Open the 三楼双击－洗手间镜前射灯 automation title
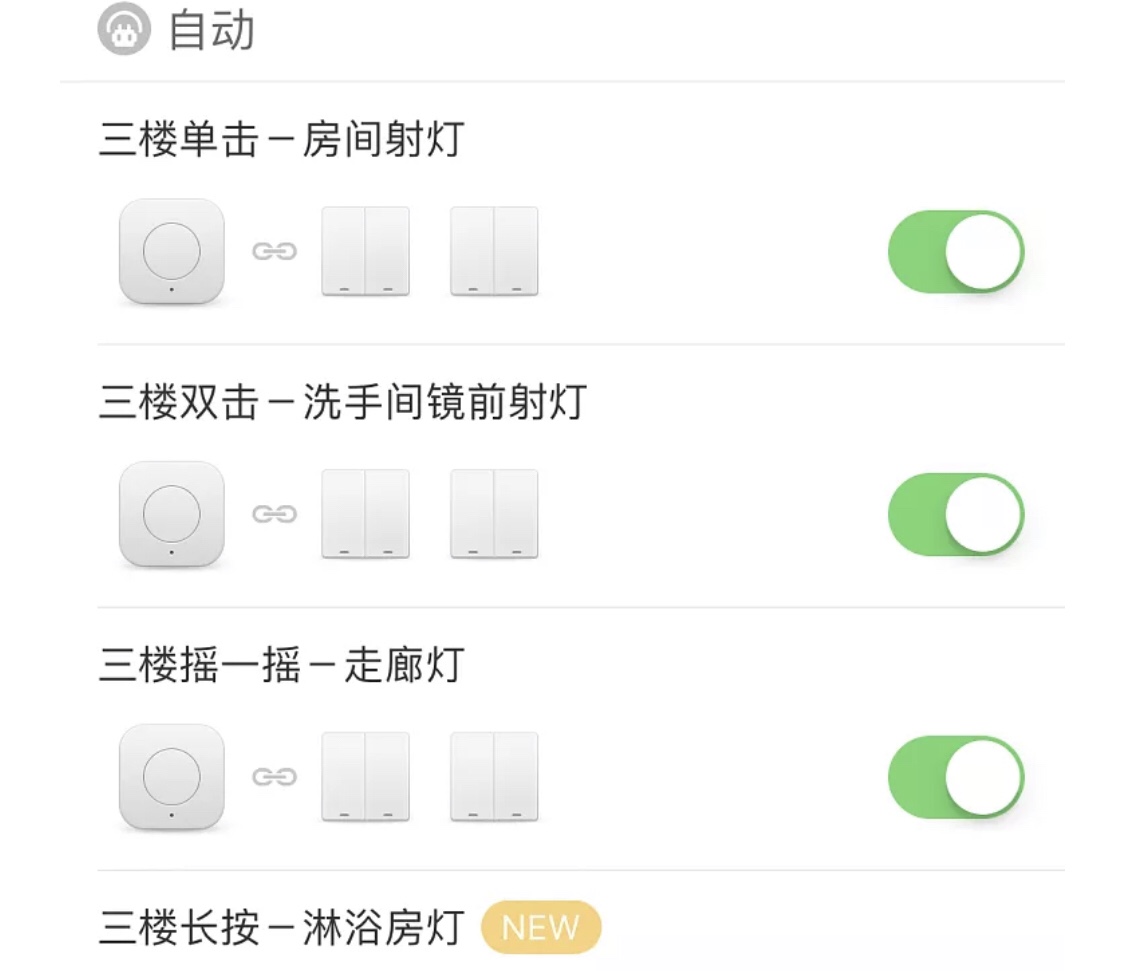 [x=343, y=402]
